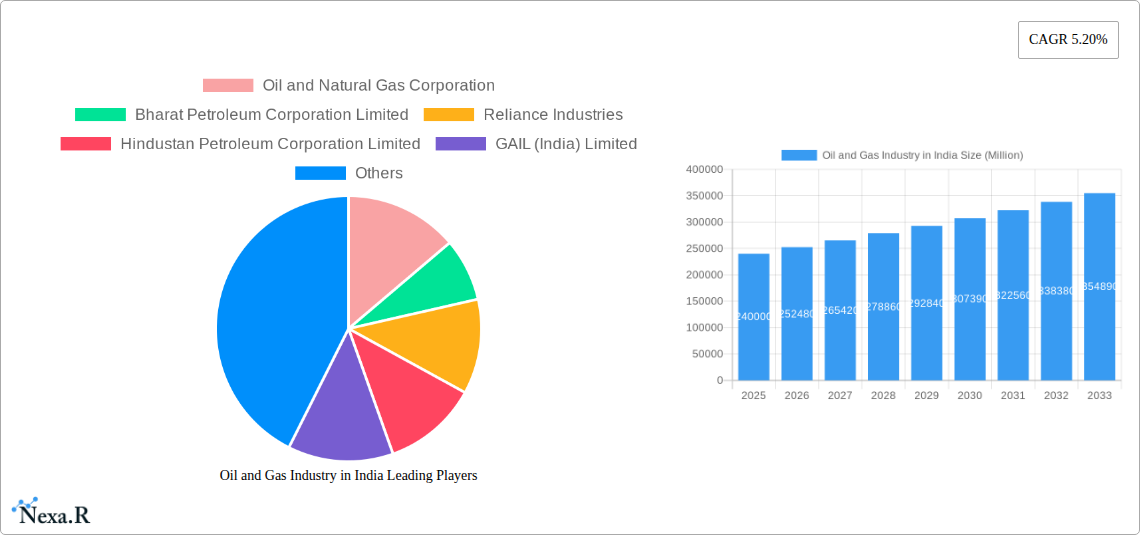Toggle Bharat Petroleum Corporation Limited legend swatch
Image resolution: width=1140 pixels, height=535 pixels.
coord(100,114)
